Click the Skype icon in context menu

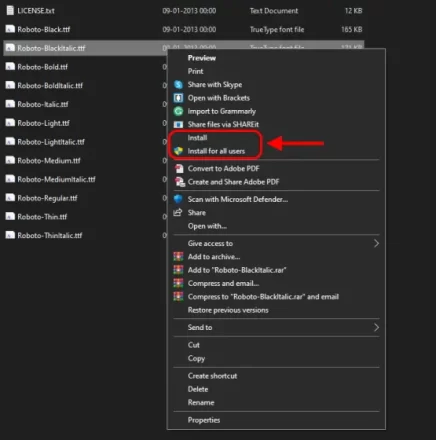point(178,85)
